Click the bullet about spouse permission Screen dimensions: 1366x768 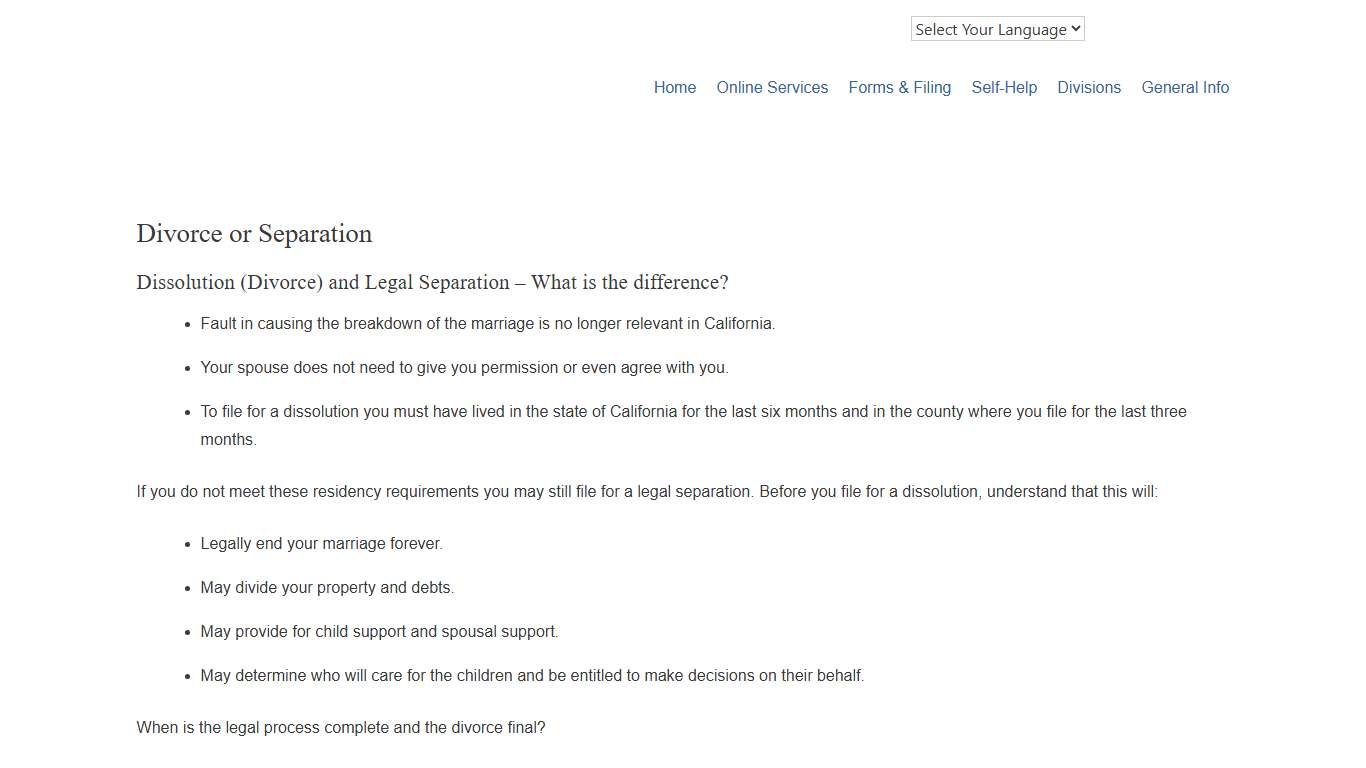(x=464, y=368)
